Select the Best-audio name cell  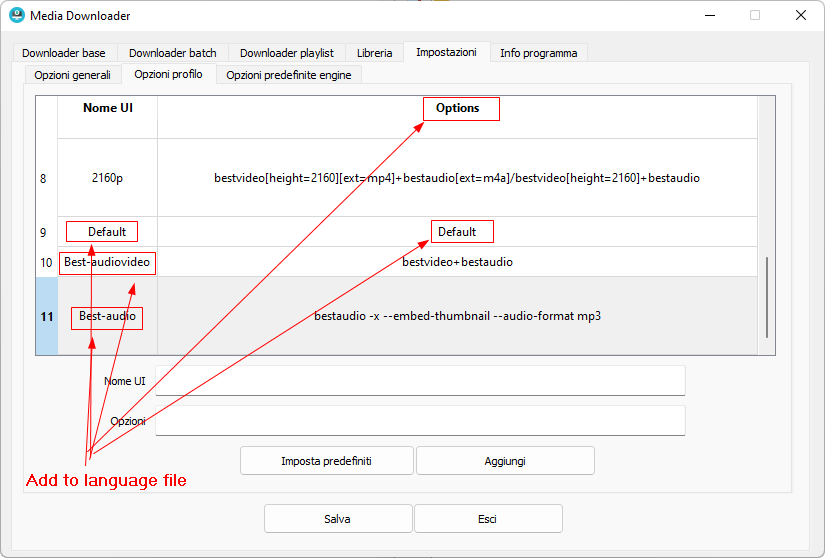[x=108, y=316]
